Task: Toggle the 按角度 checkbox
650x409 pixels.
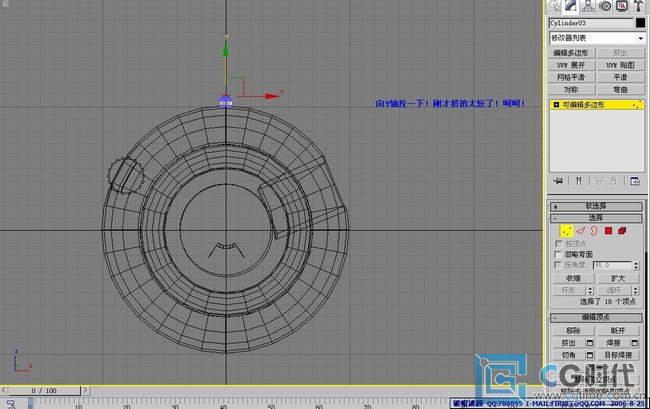Action: click(558, 265)
